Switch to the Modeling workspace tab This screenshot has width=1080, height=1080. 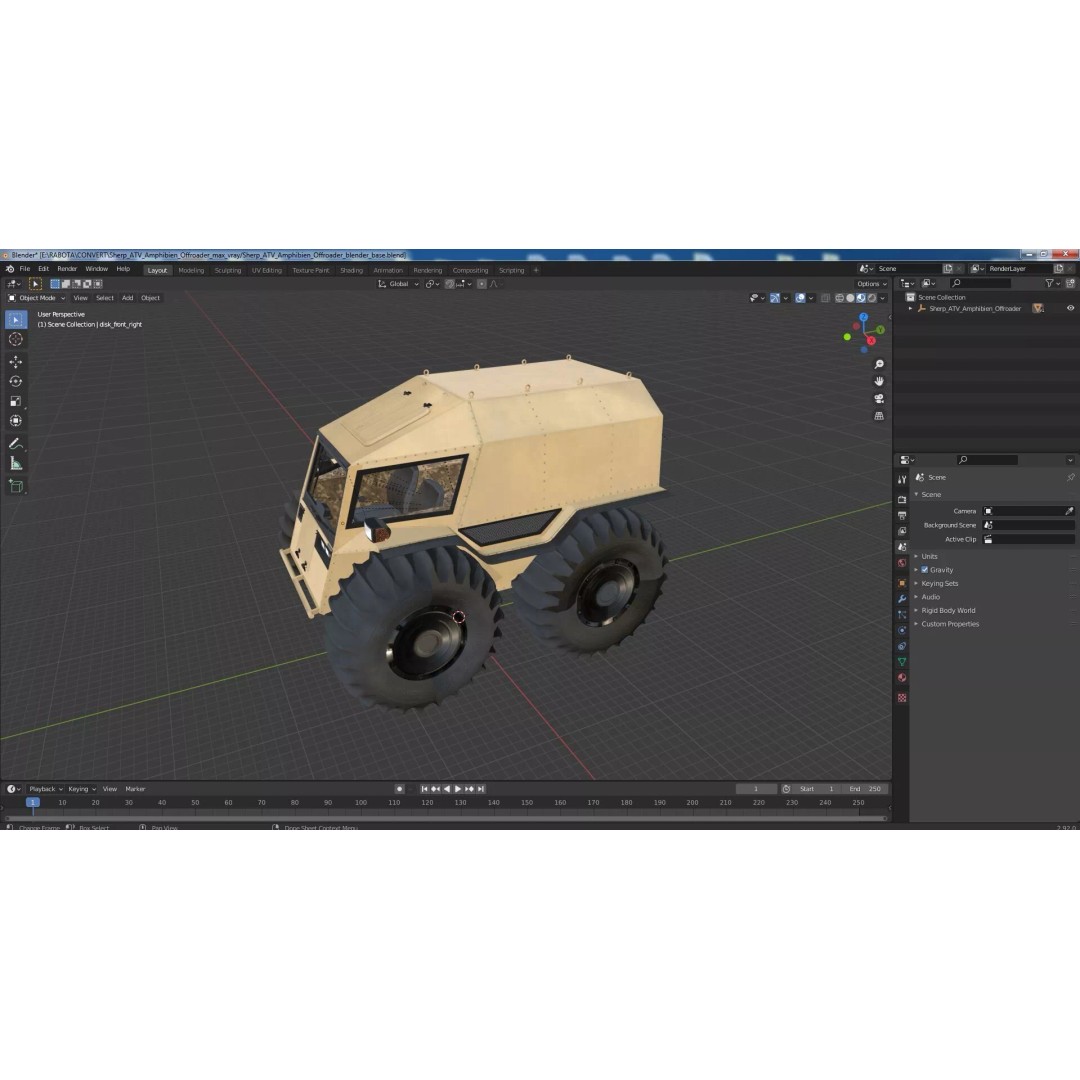191,271
